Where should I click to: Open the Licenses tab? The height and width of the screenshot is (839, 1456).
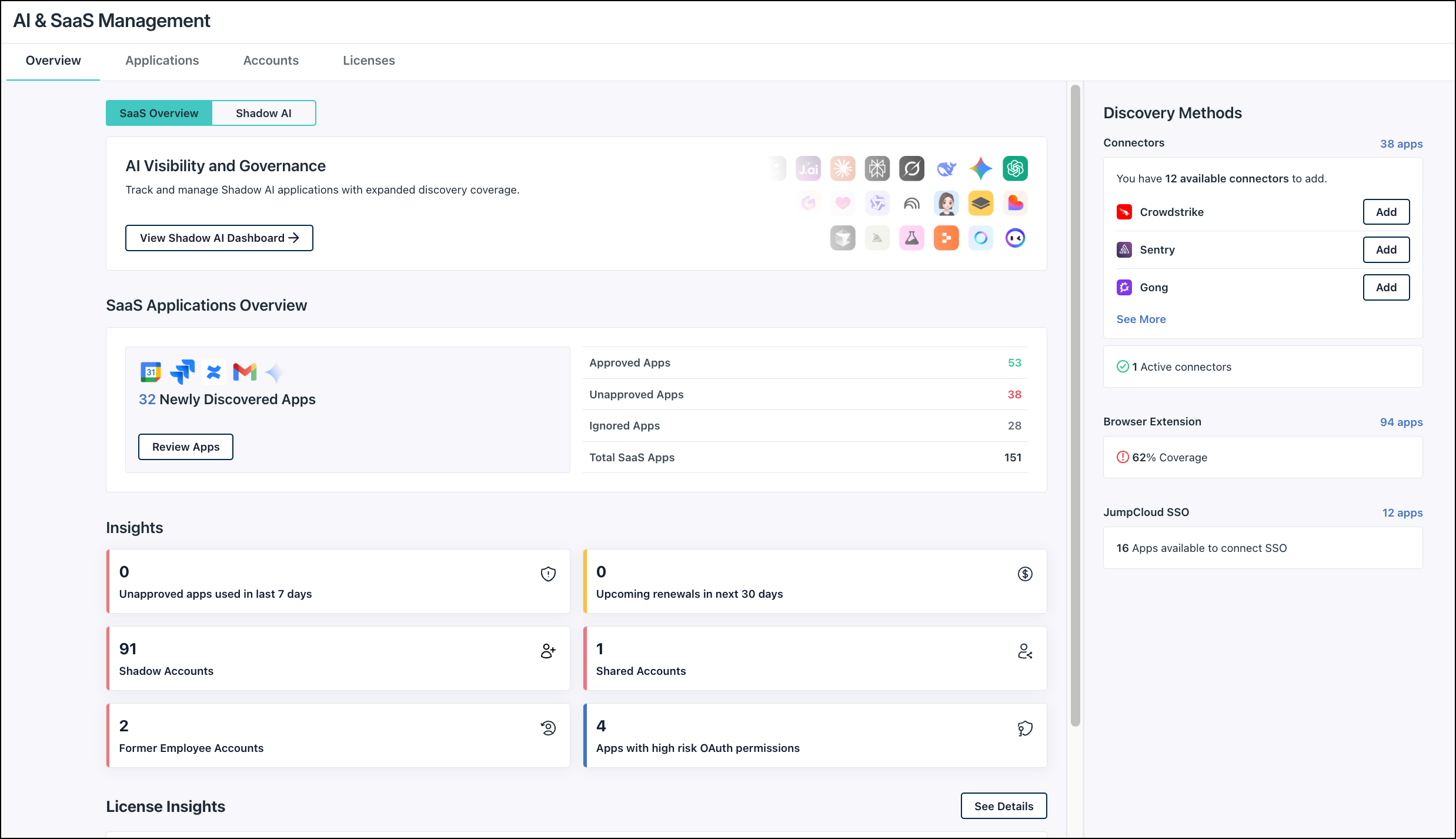coord(369,60)
